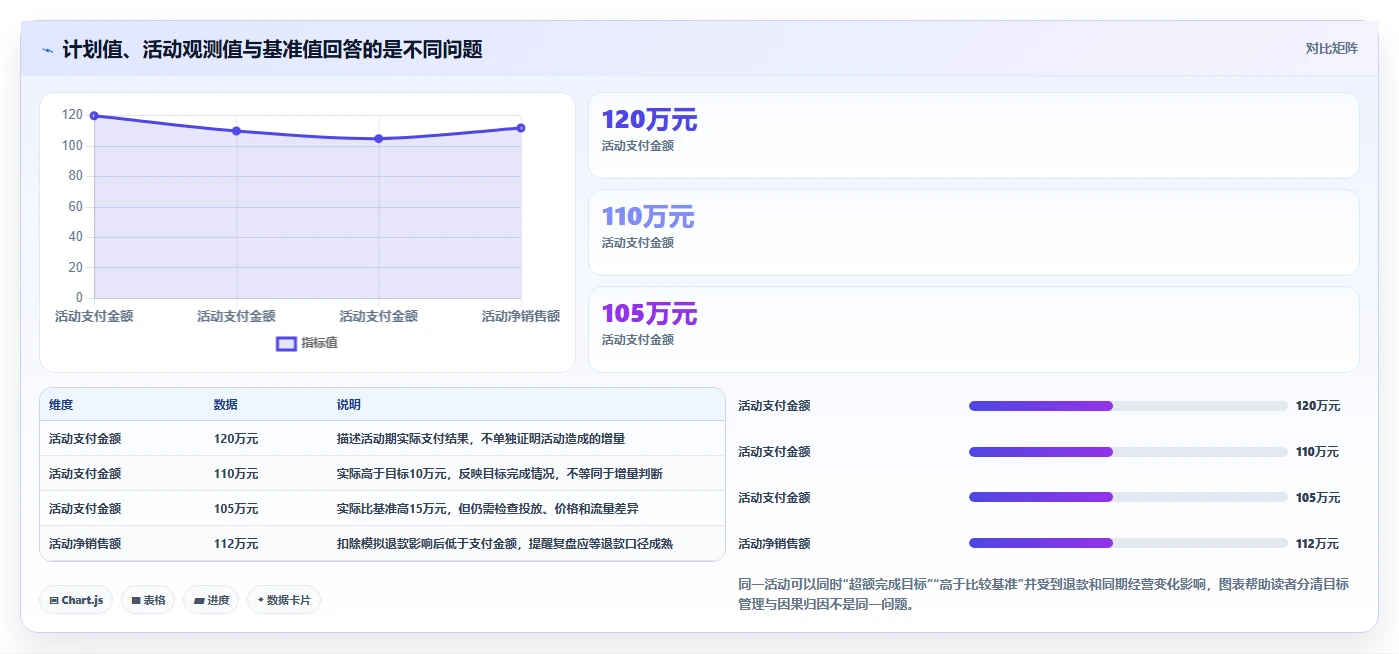This screenshot has height=654, width=1399.
Task: Click the 指标值 legend swatch under the chart
Action: (x=286, y=343)
